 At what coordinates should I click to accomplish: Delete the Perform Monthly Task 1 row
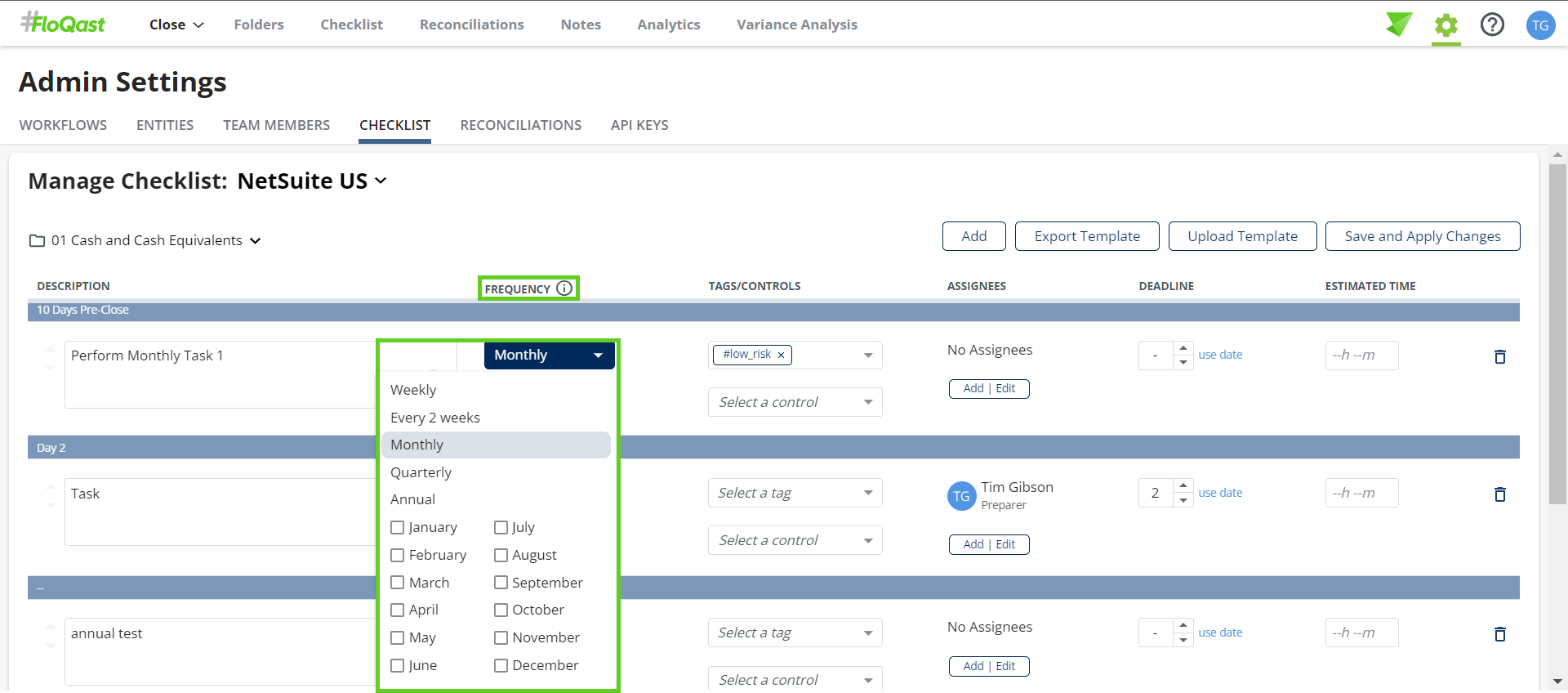(1499, 356)
